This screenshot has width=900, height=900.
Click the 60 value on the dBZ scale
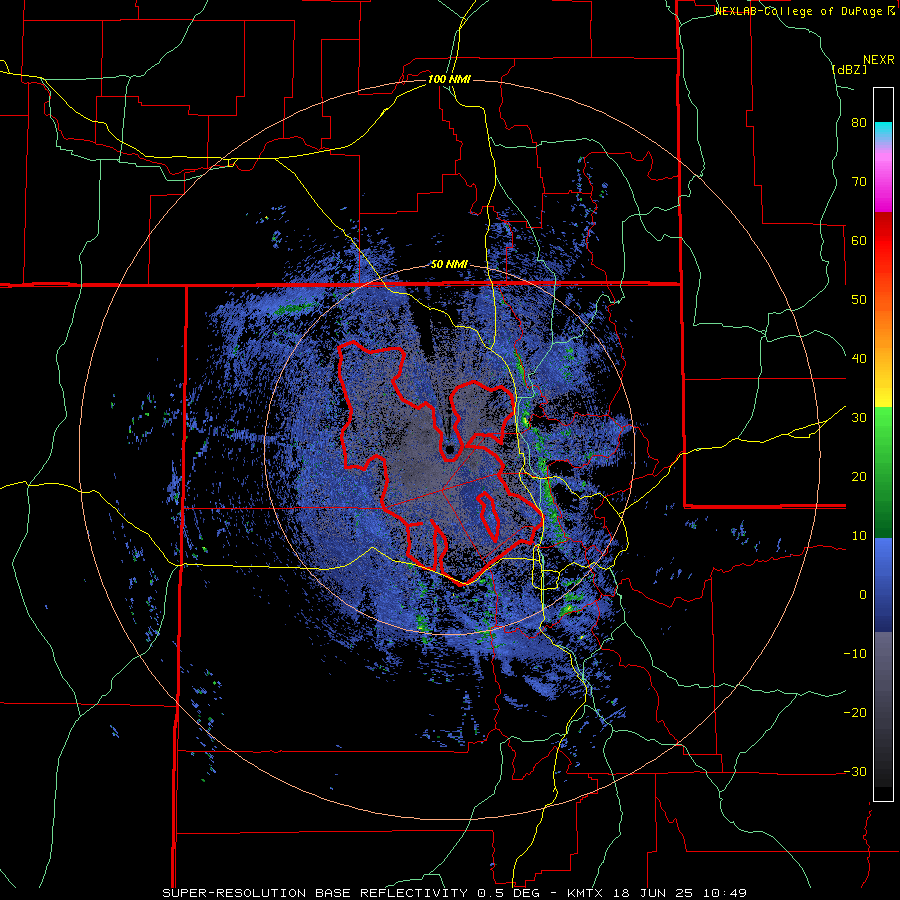(859, 240)
